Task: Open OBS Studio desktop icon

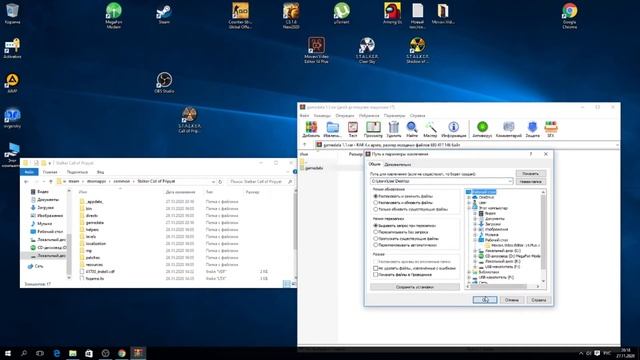Action: coord(164,83)
